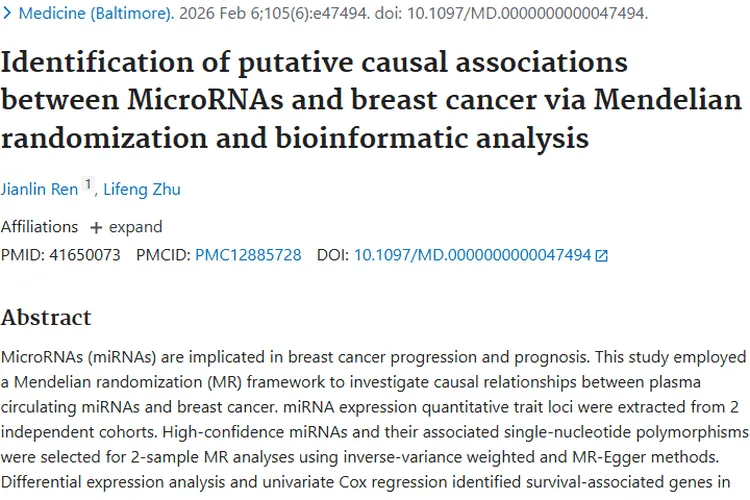The image size is (750, 500).
Task: Click the plus icon next to expand
Action: (x=96, y=227)
